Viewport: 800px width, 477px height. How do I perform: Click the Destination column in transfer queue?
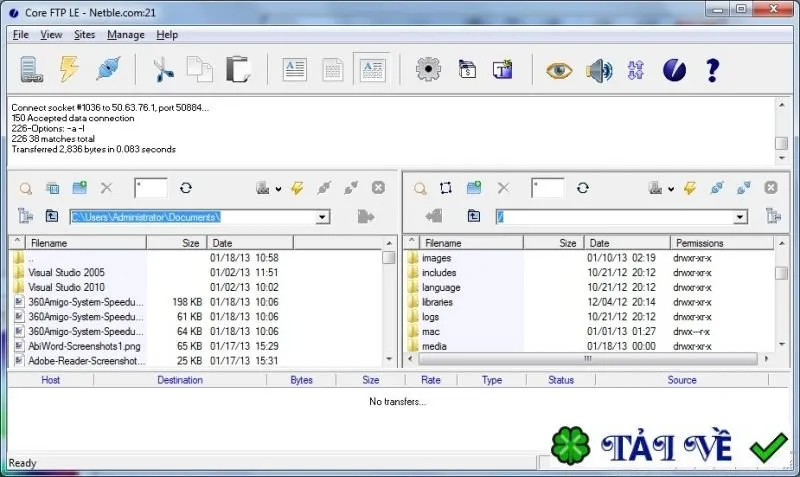click(x=180, y=380)
